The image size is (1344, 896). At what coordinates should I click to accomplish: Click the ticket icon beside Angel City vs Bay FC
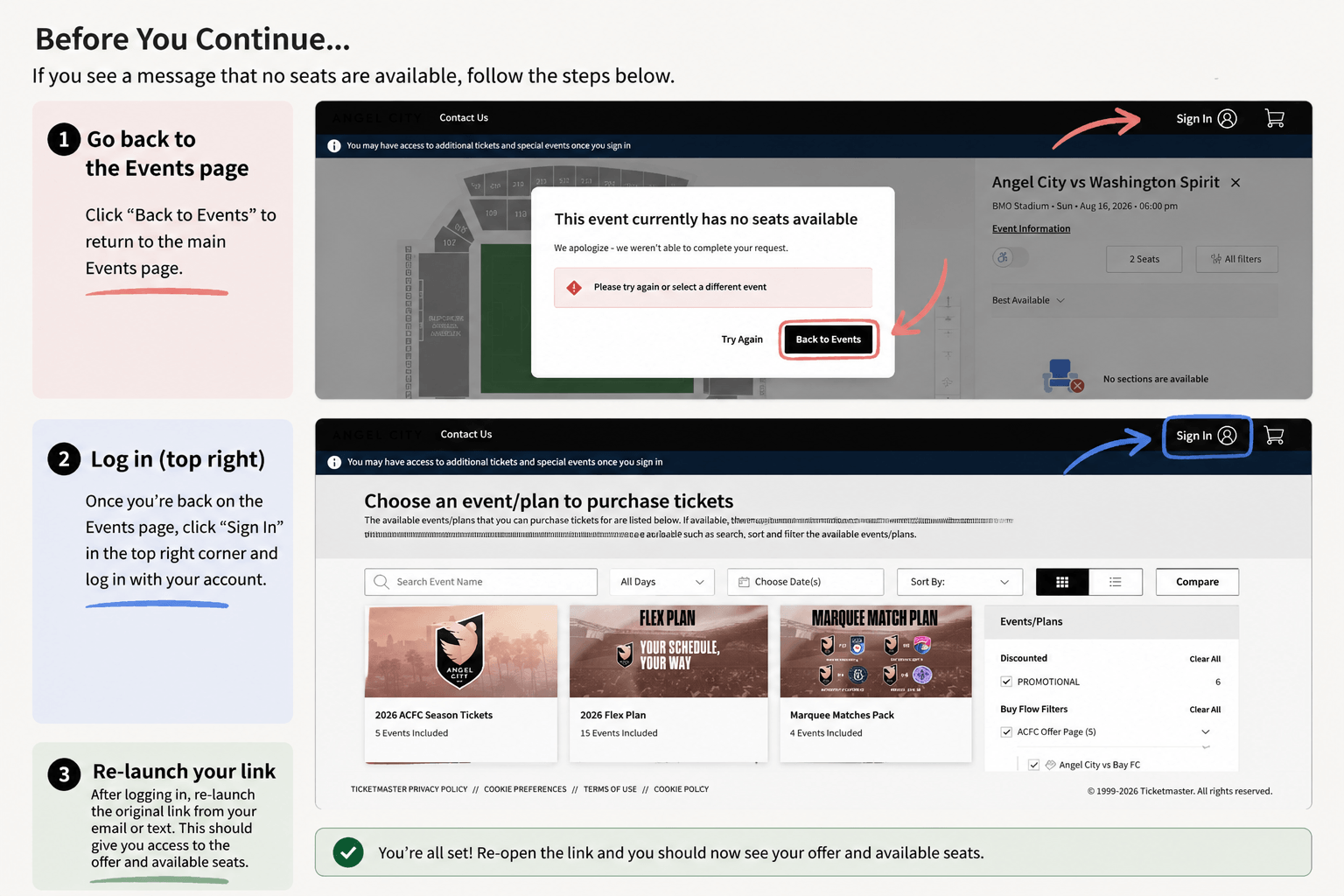pyautogui.click(x=1050, y=765)
